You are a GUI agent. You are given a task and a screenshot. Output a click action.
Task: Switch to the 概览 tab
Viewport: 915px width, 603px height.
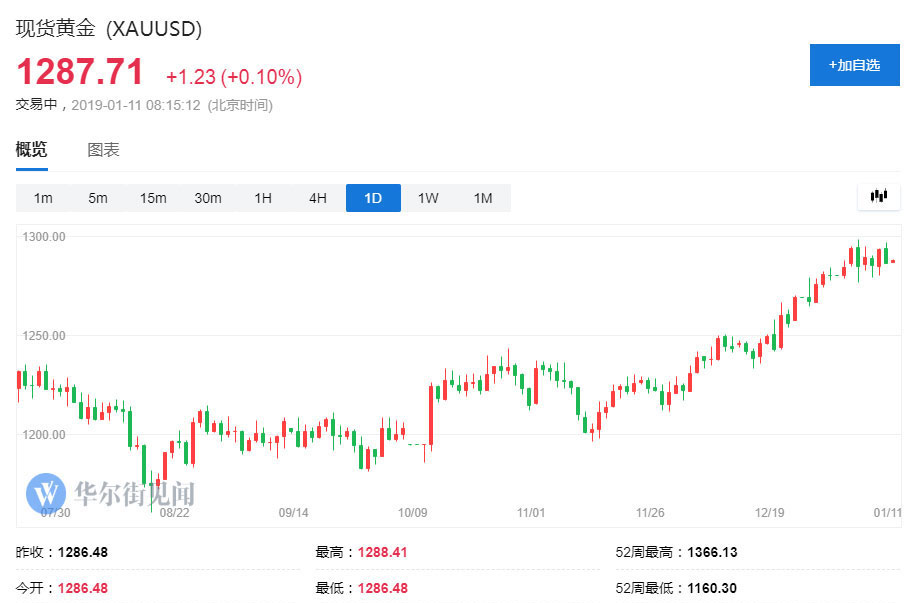31,150
